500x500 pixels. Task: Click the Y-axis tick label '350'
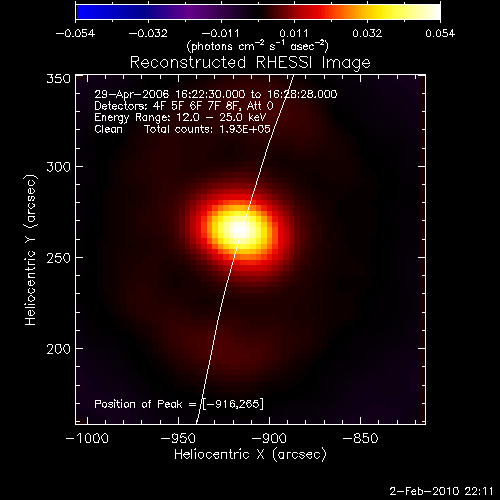pos(59,79)
